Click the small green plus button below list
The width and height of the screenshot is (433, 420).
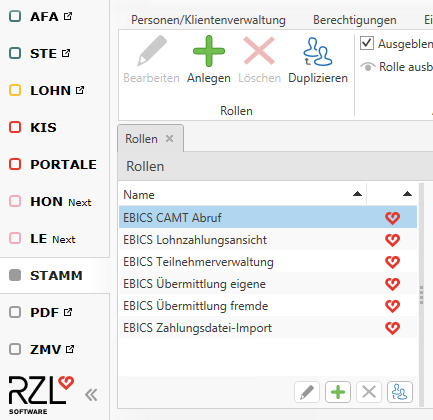[x=338, y=392]
